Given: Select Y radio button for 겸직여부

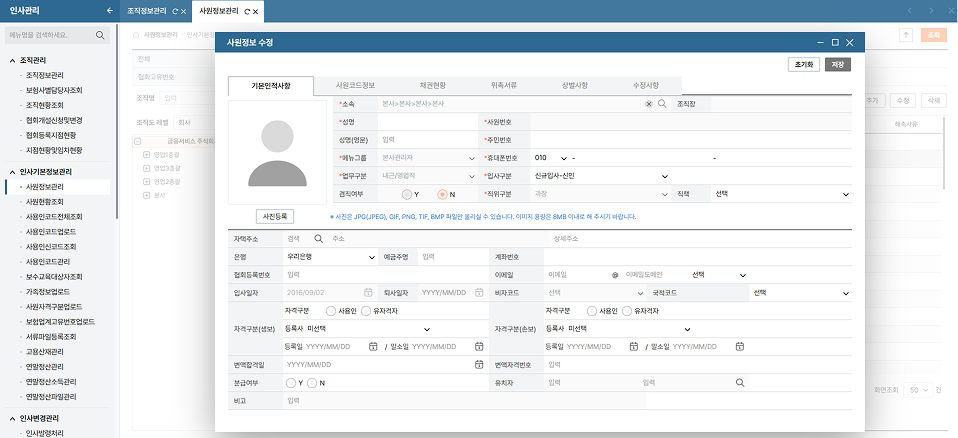Looking at the screenshot, I should pyautogui.click(x=407, y=194).
